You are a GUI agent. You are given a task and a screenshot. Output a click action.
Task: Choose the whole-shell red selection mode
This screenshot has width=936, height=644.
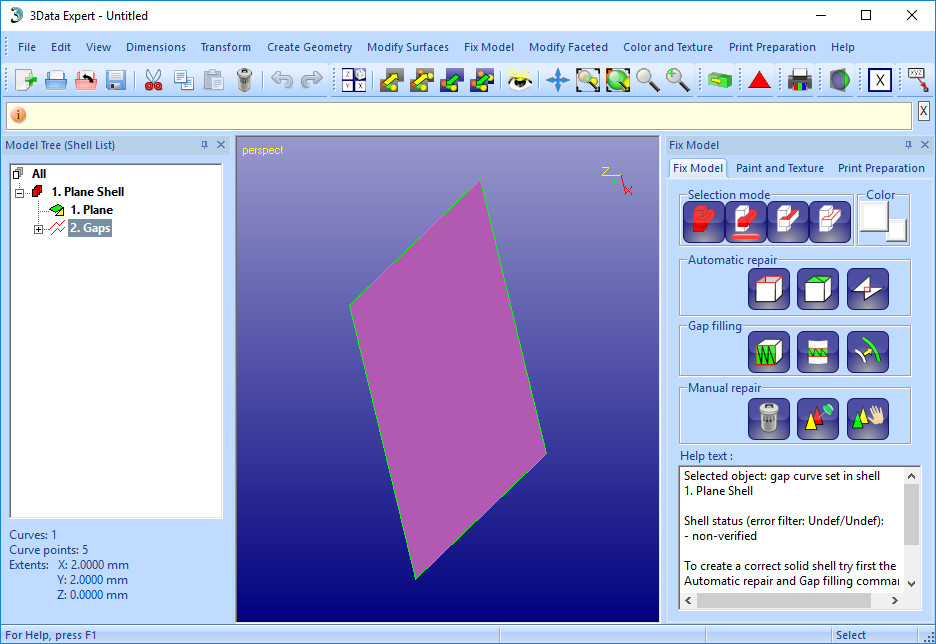coord(704,221)
